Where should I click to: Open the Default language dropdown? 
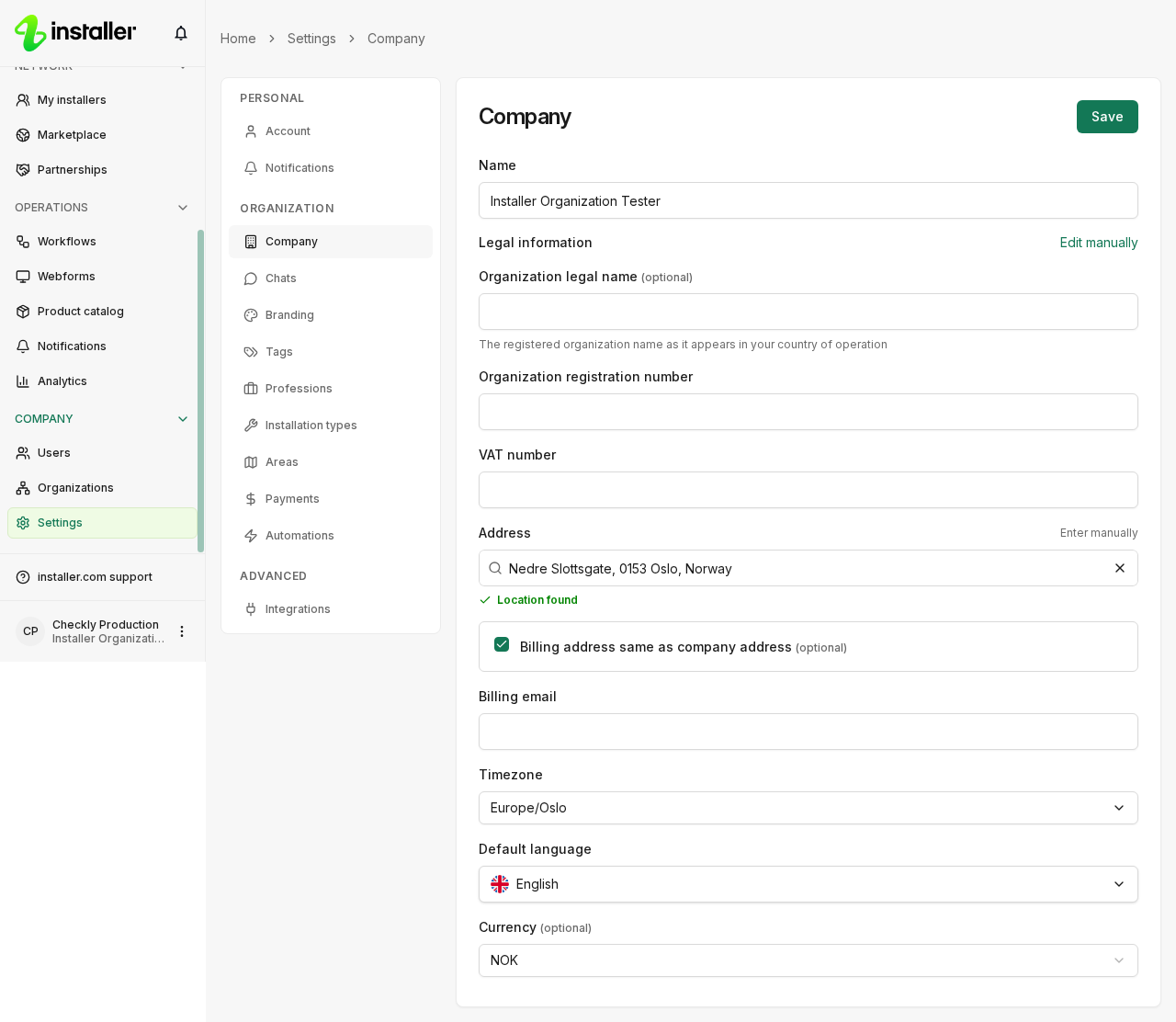(808, 884)
